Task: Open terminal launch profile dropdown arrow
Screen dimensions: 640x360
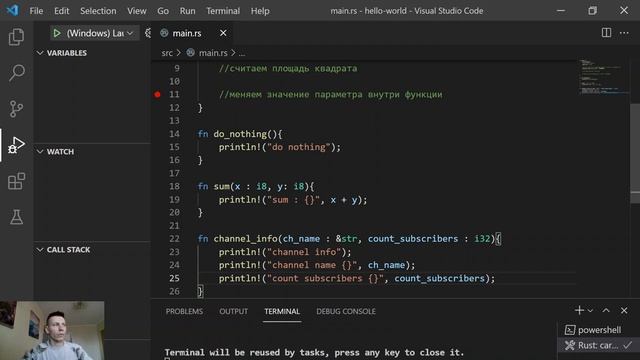Action: click(590, 311)
